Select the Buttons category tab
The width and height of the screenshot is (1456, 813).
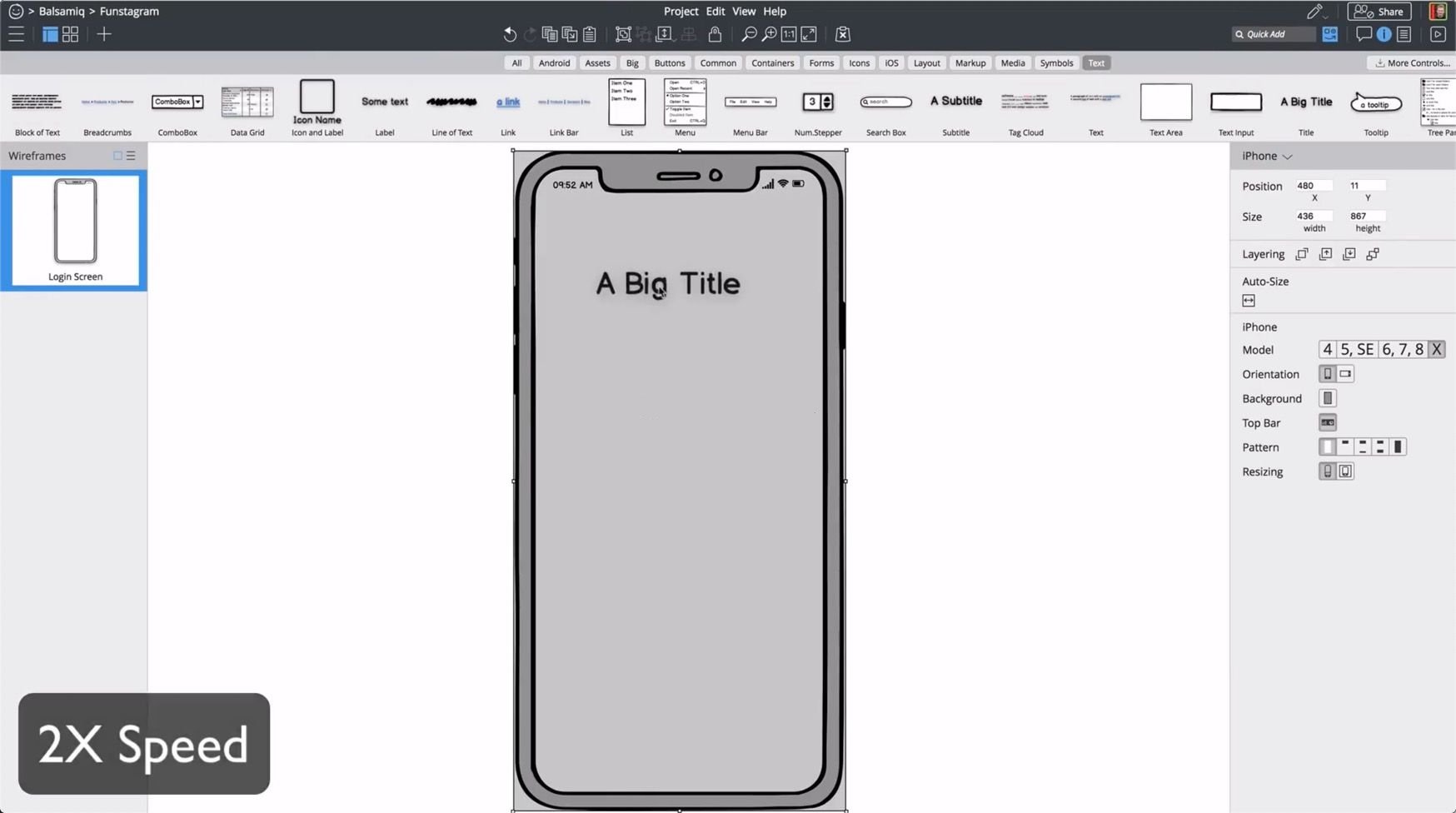(670, 62)
